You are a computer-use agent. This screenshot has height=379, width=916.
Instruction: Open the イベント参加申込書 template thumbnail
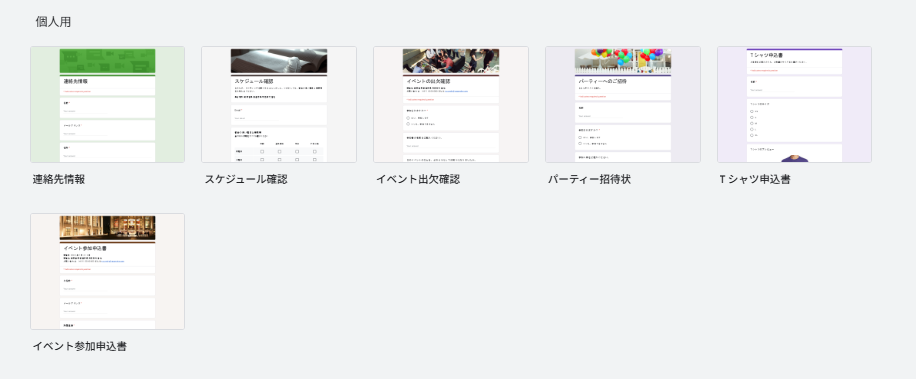[107, 272]
